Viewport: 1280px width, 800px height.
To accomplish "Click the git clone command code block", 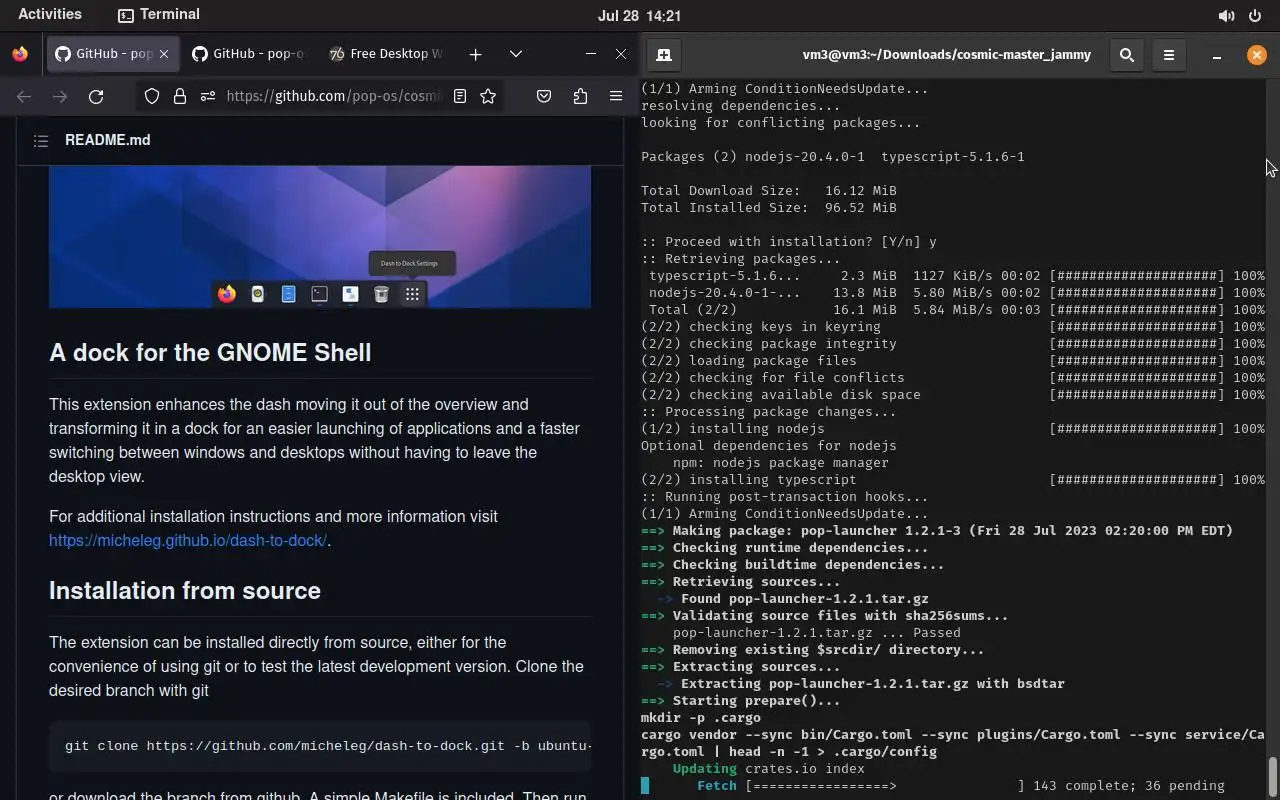I will point(320,746).
